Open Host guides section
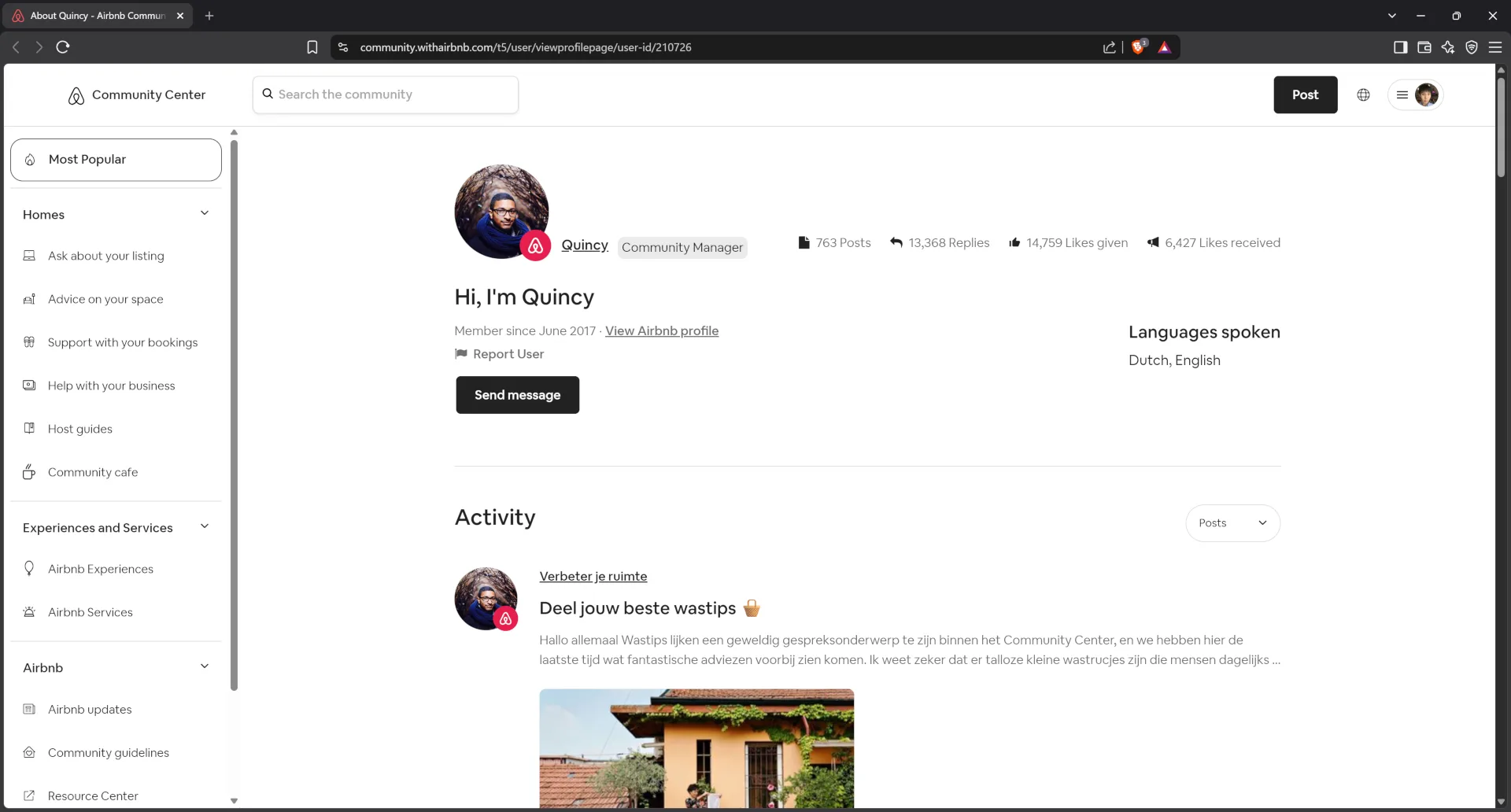This screenshot has width=1511, height=812. coord(80,429)
